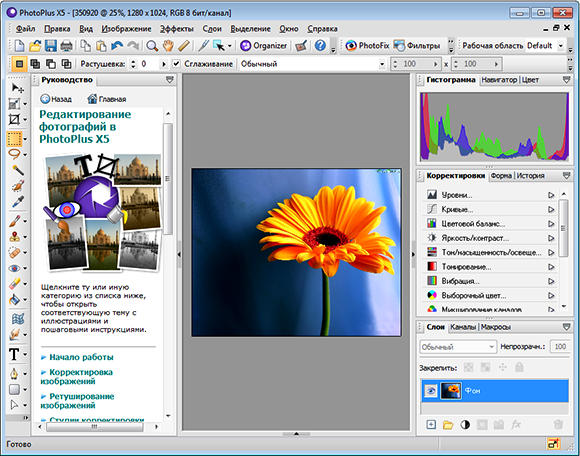
Task: Select the Eraser tool
Action: pos(14,284)
